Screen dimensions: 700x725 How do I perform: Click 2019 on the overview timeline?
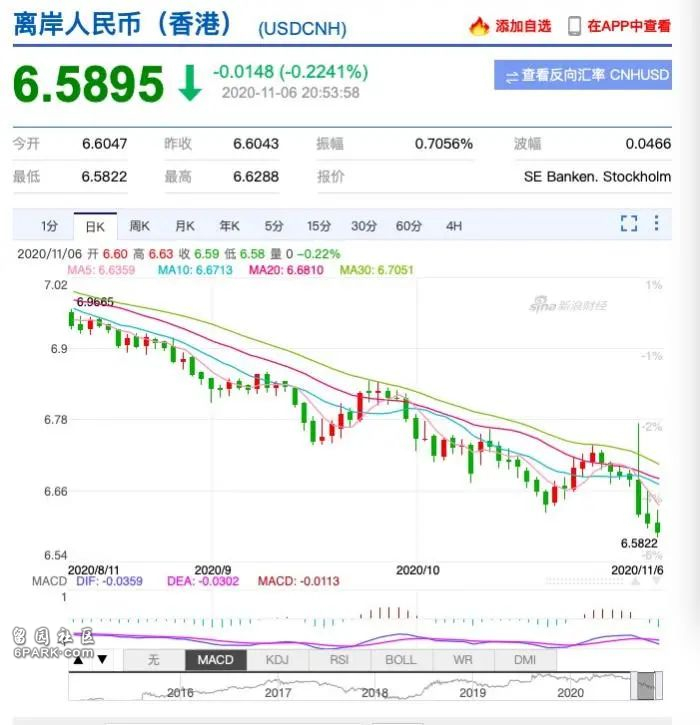473,693
